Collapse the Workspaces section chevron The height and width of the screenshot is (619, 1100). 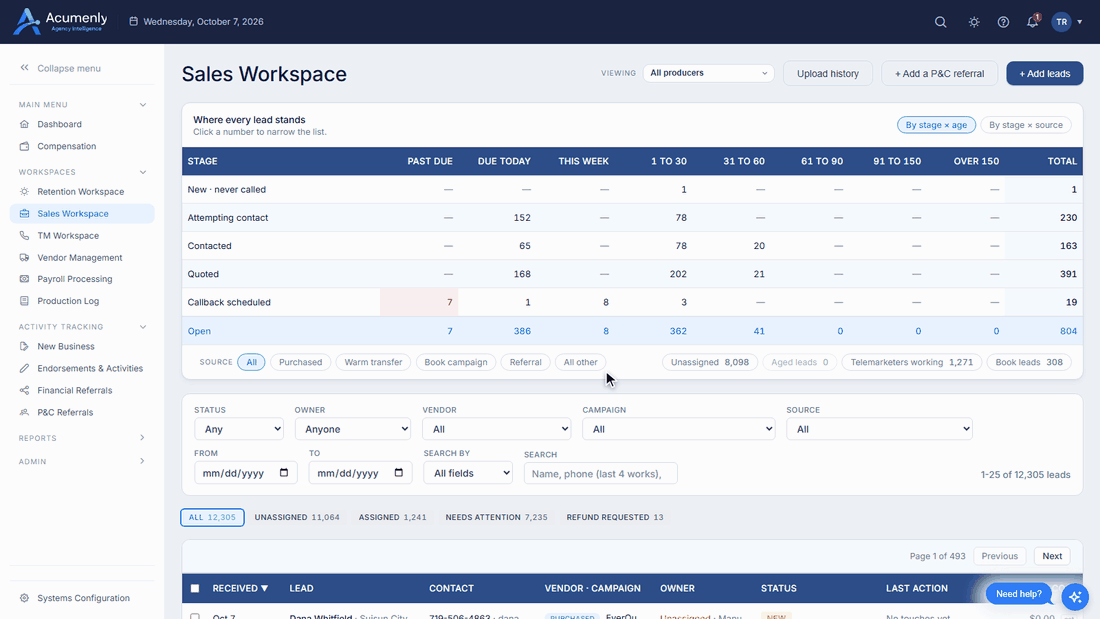pos(142,172)
